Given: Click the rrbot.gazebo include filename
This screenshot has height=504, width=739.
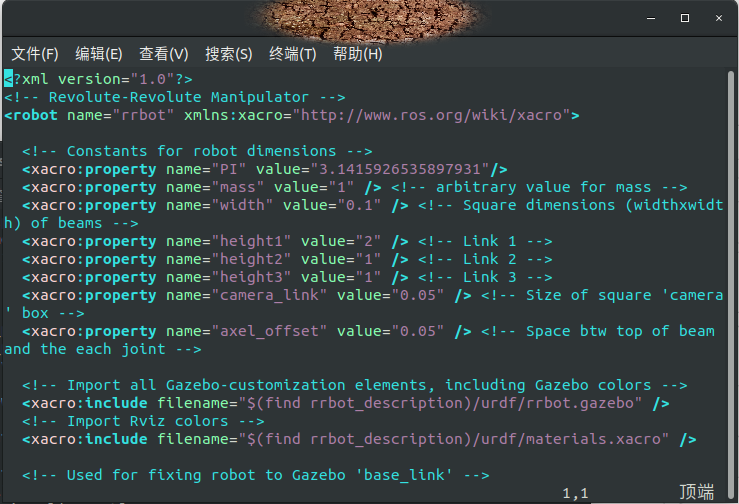Looking at the screenshot, I should (440, 403).
